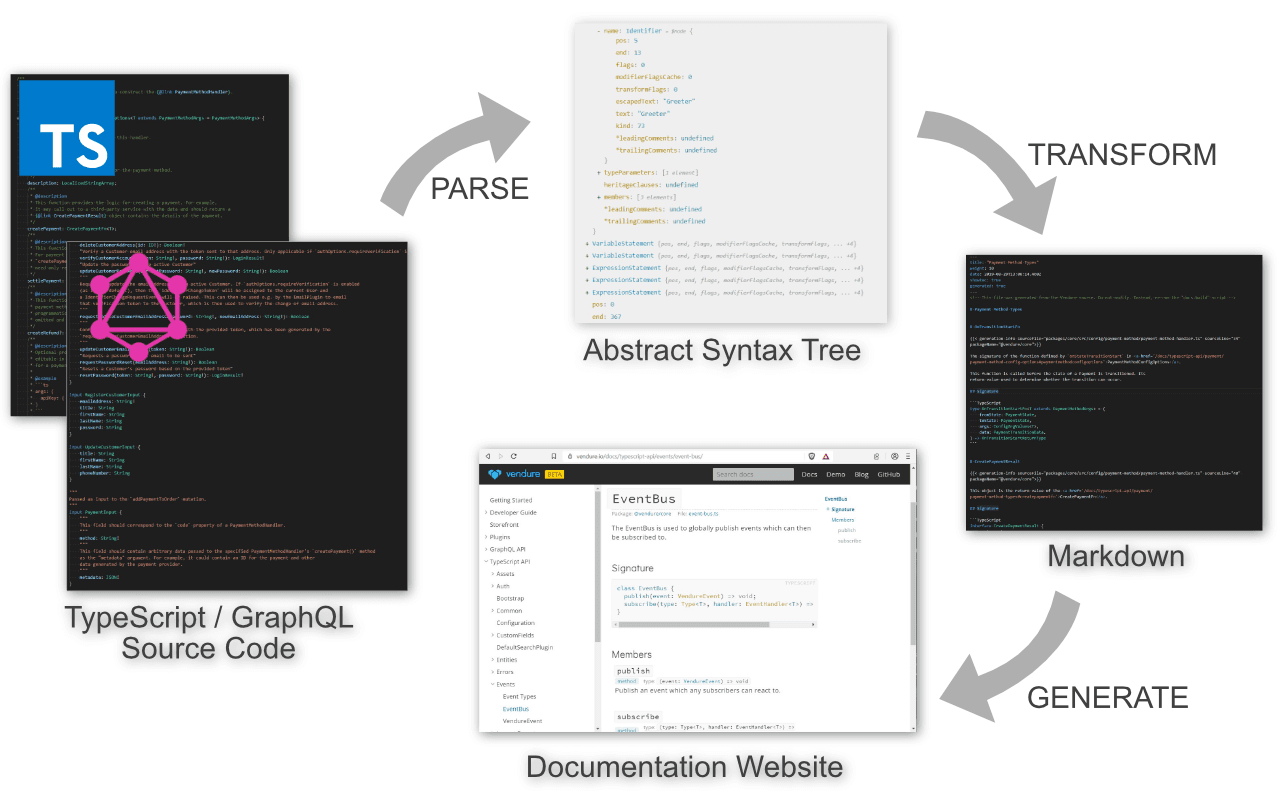Image resolution: width=1280 pixels, height=800 pixels.
Task: Click the Brave shield icon in address bar
Action: pos(810,456)
